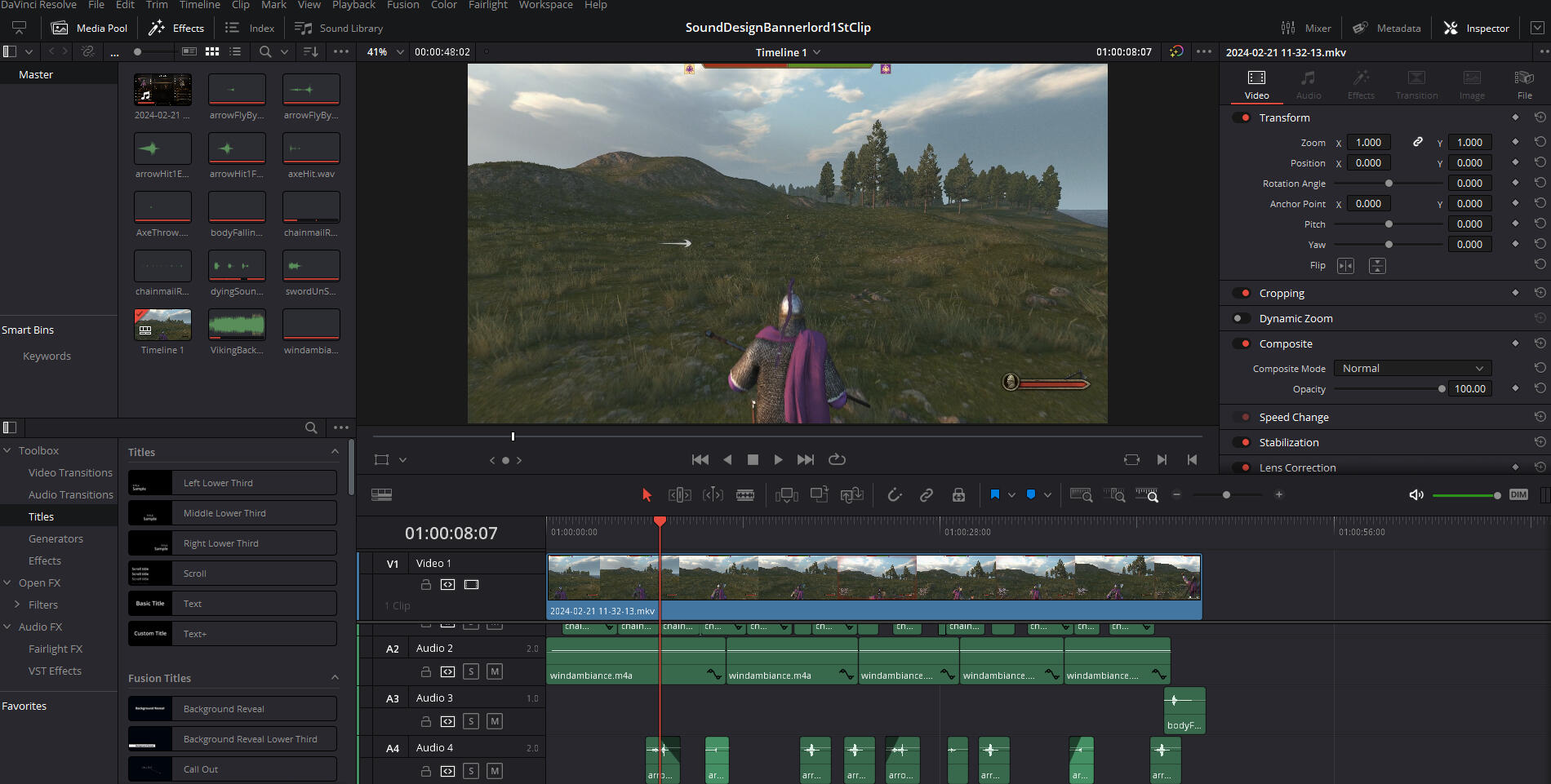Activate the Trim Edit Mode tool
Image resolution: width=1551 pixels, height=784 pixels.
pyautogui.click(x=679, y=494)
